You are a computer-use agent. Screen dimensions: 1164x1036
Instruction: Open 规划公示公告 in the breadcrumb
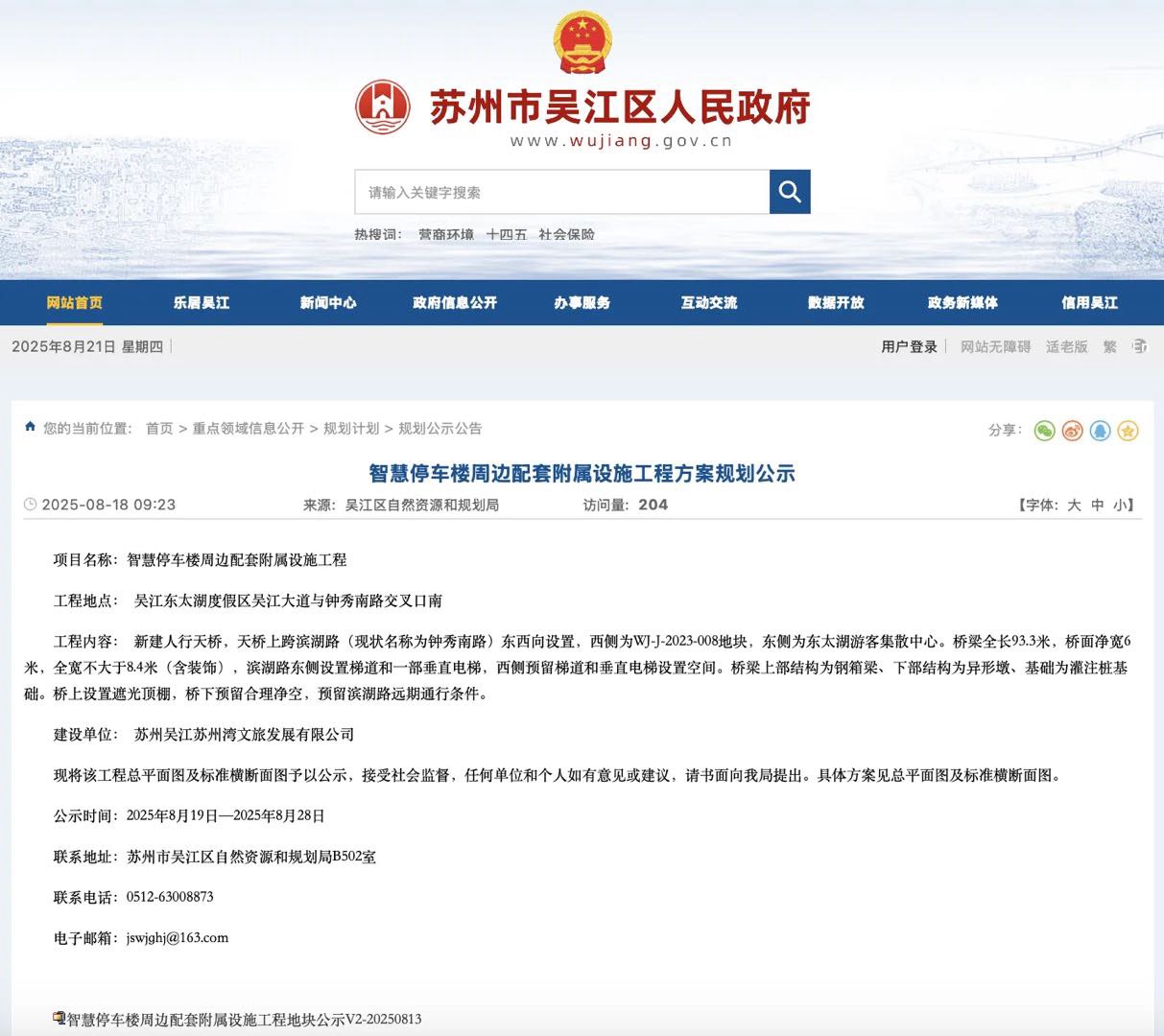pyautogui.click(x=440, y=428)
